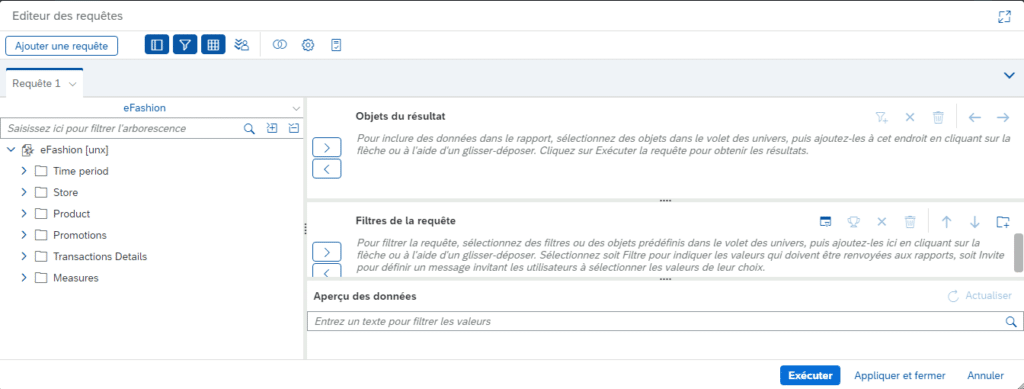Viewport: 1024px width, 389px height.
Task: Click the Exécuter button
Action: [x=810, y=375]
